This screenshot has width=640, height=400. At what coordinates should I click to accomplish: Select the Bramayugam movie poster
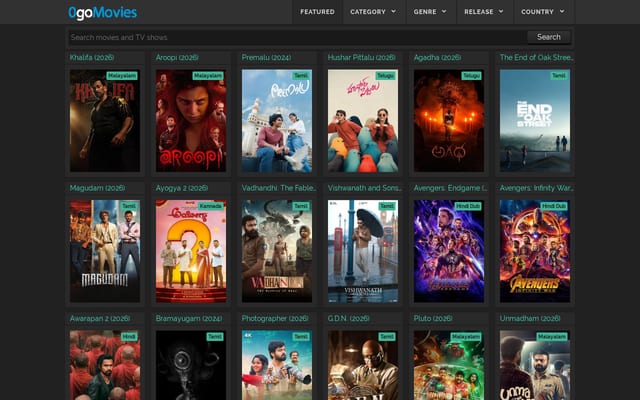[191, 365]
